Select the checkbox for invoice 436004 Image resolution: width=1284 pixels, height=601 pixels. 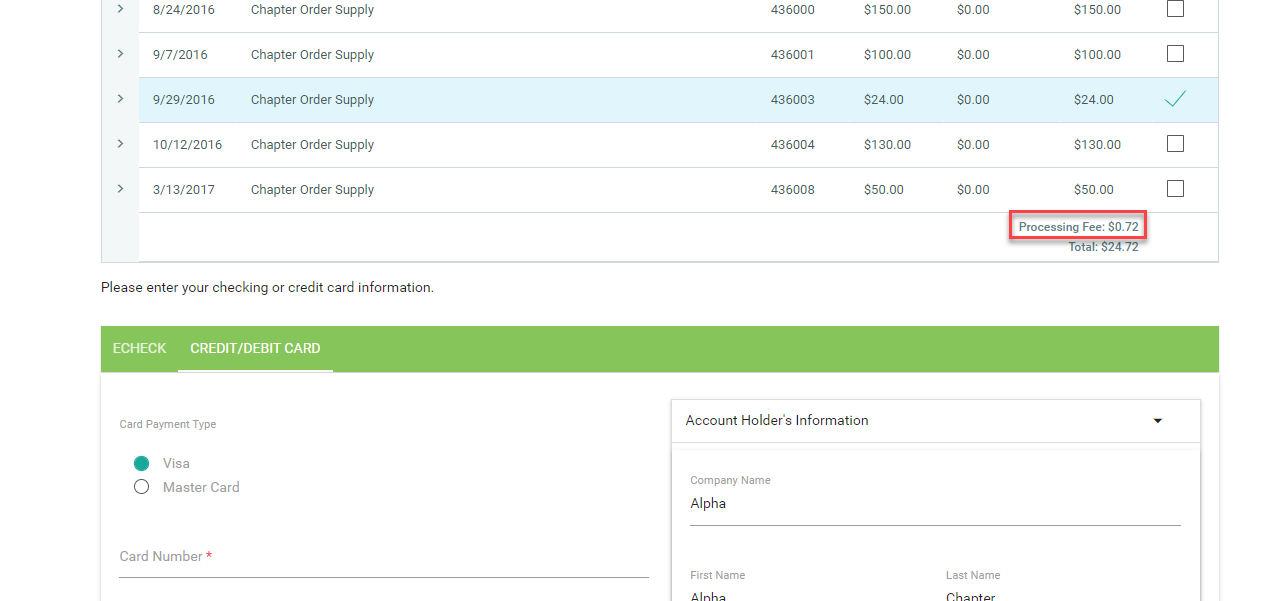(1175, 144)
